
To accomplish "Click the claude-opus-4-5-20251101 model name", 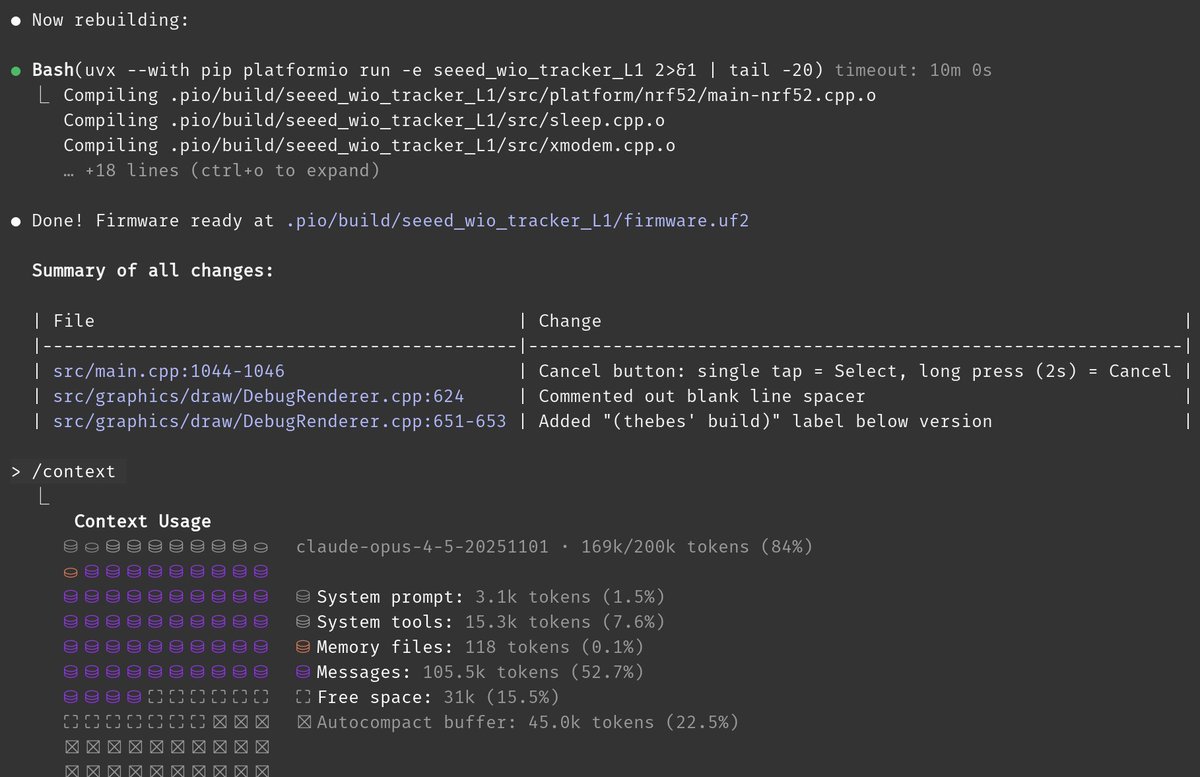I will coord(422,547).
